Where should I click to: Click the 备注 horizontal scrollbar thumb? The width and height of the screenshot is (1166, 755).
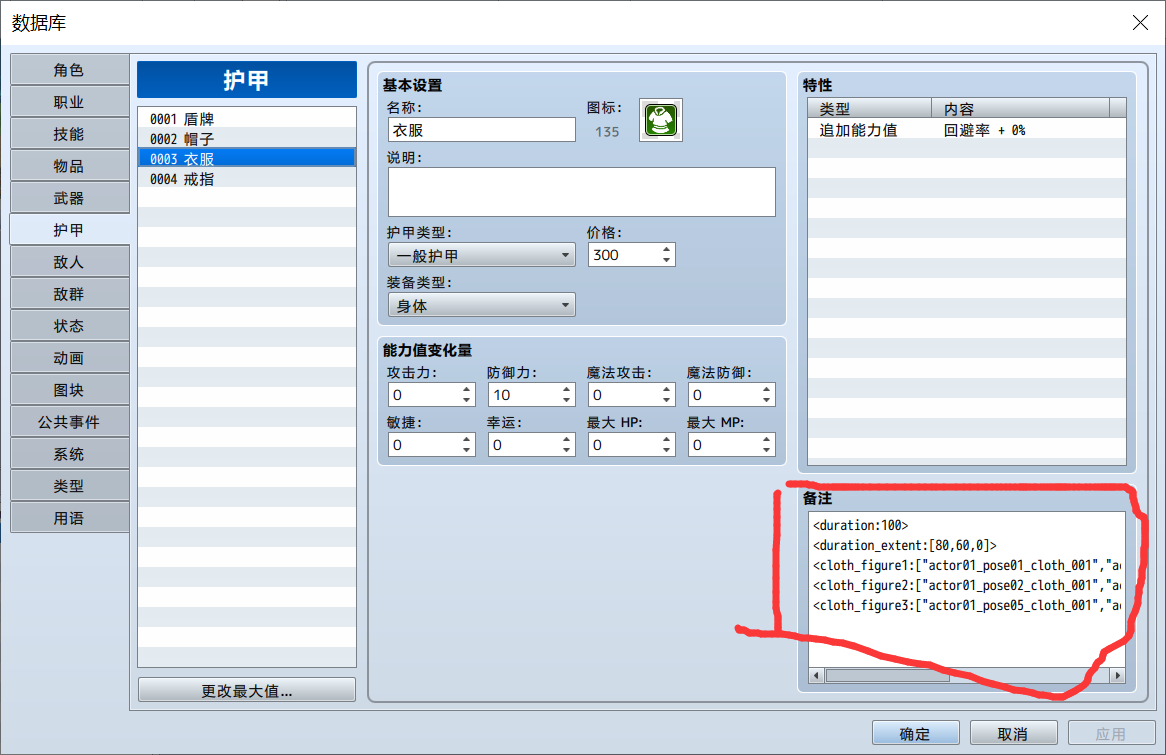pos(888,675)
